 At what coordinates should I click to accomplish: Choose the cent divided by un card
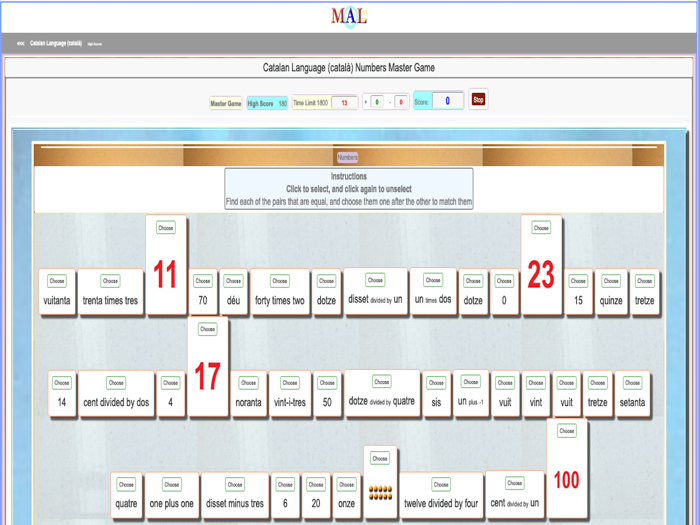[x=514, y=483]
